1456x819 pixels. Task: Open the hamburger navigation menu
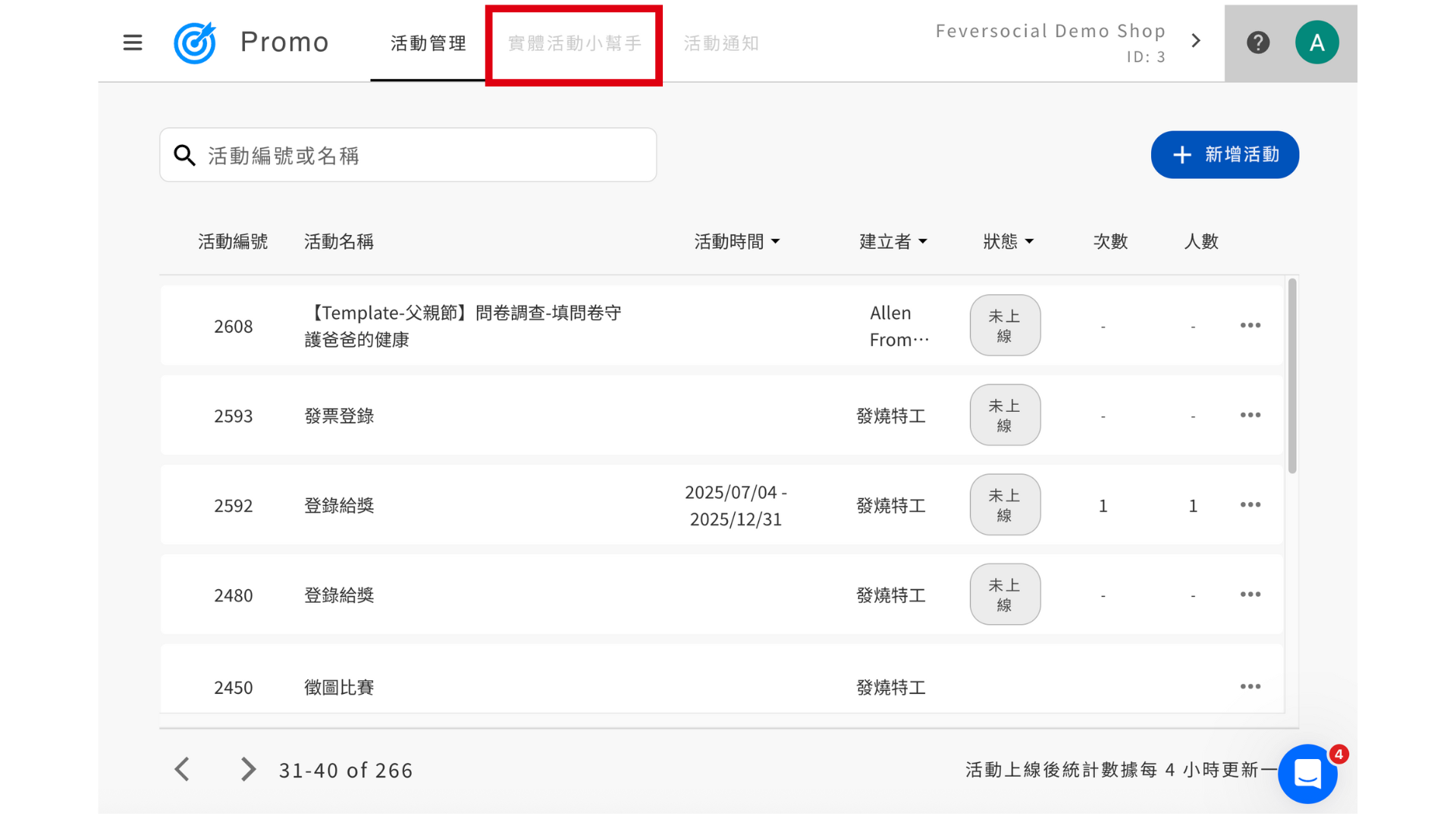tap(133, 42)
